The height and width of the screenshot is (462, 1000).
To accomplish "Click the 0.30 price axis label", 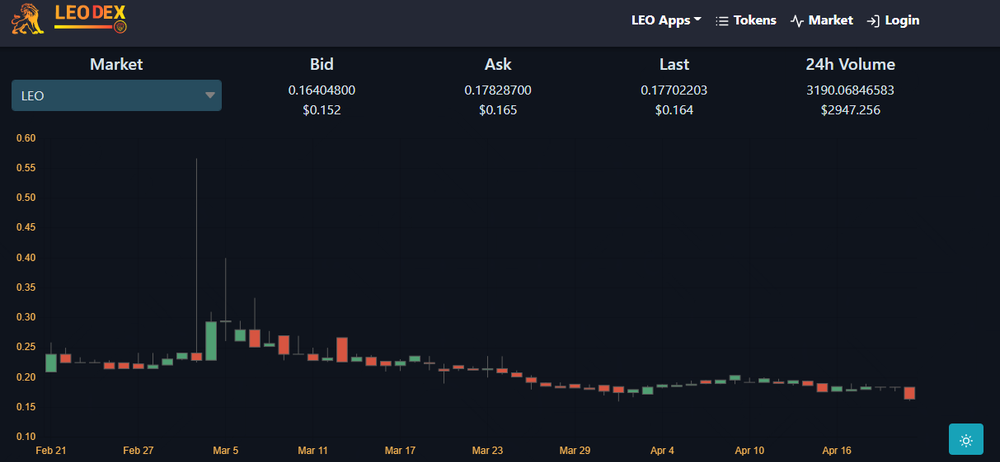I will 25,317.
